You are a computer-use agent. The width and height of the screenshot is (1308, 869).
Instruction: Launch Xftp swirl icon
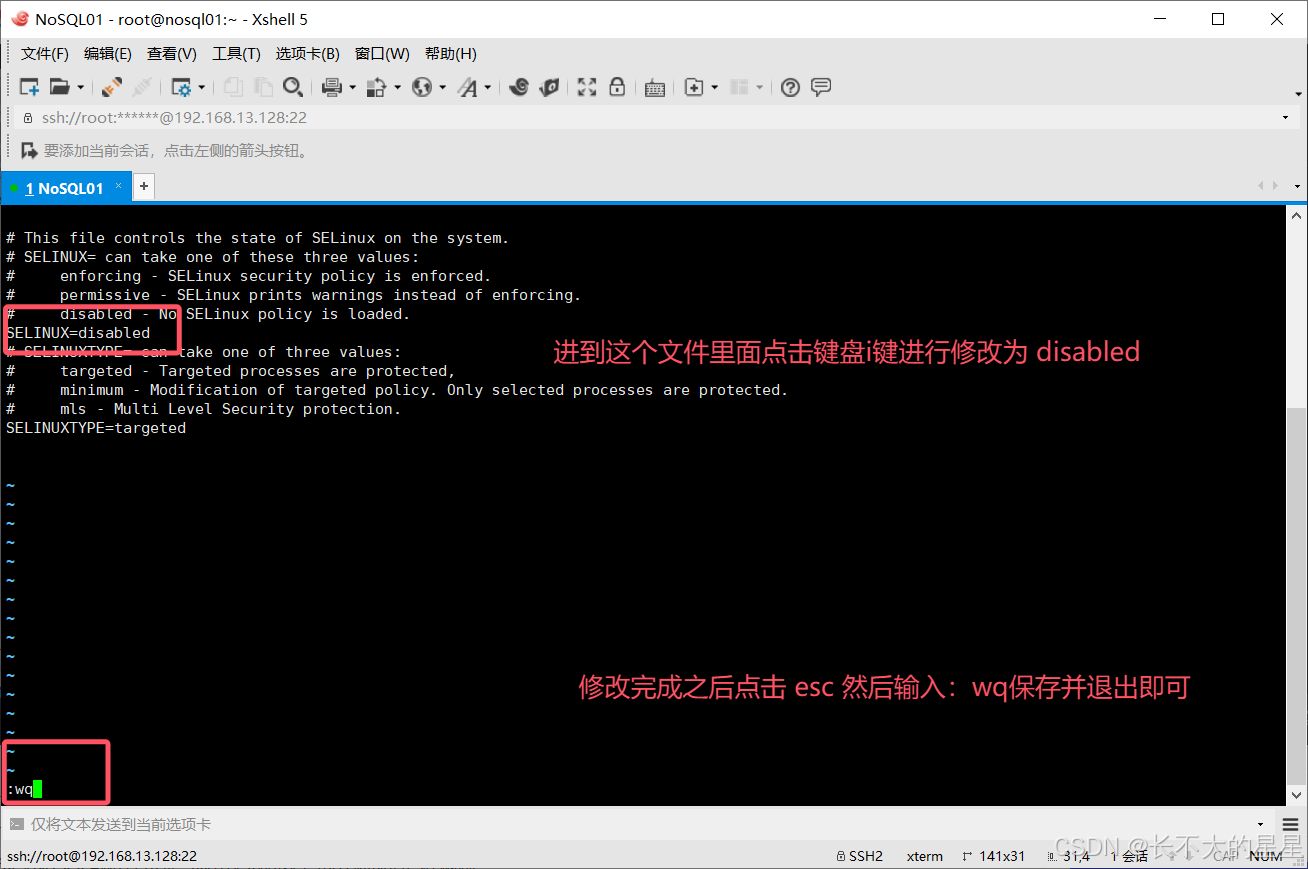518,87
